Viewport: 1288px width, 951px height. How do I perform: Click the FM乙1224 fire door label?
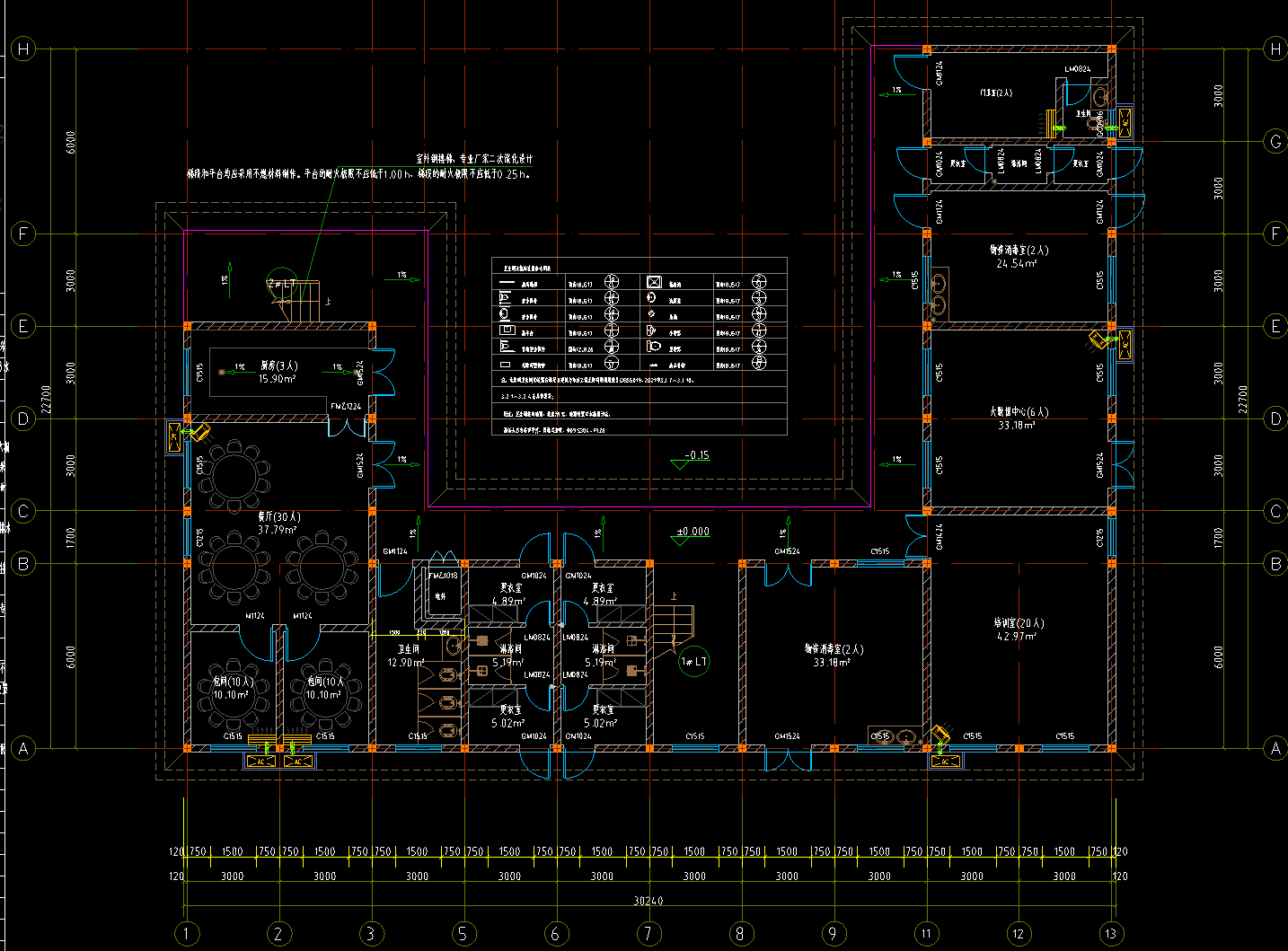click(346, 407)
